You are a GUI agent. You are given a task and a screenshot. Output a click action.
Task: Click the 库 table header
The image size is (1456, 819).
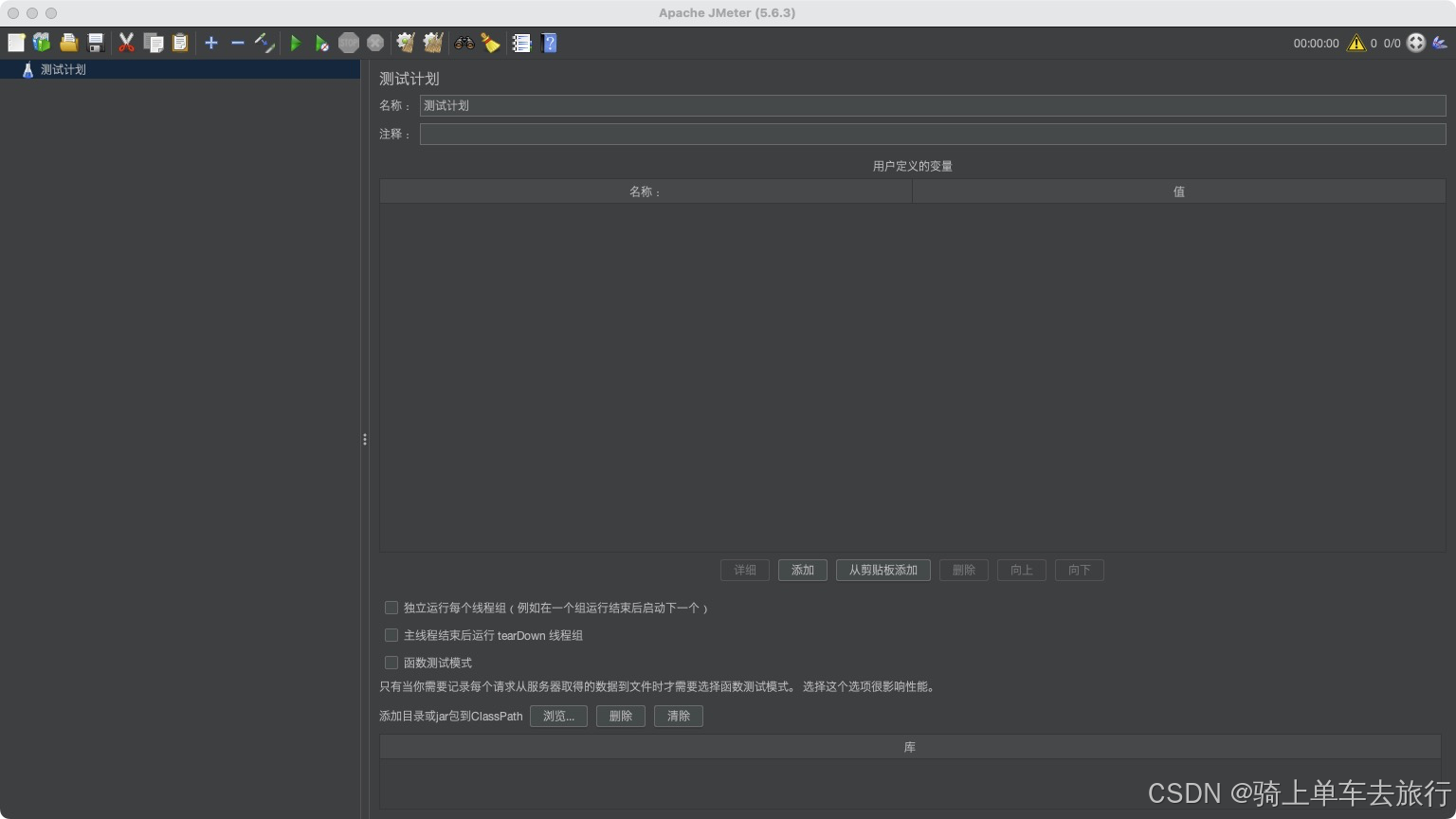(x=910, y=747)
